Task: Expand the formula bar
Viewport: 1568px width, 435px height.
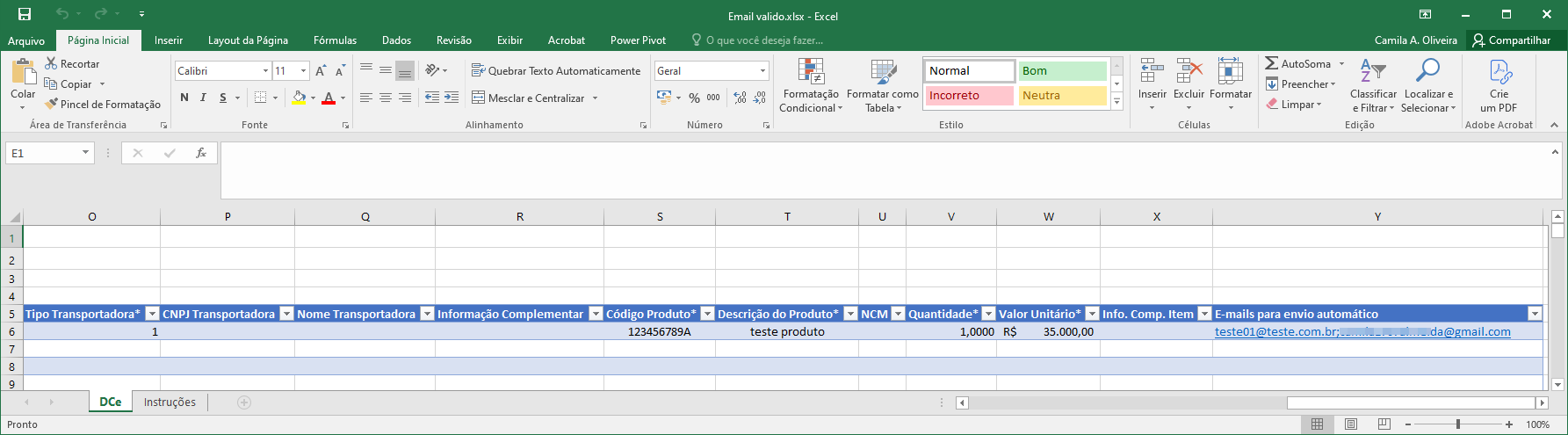Action: click(1555, 152)
